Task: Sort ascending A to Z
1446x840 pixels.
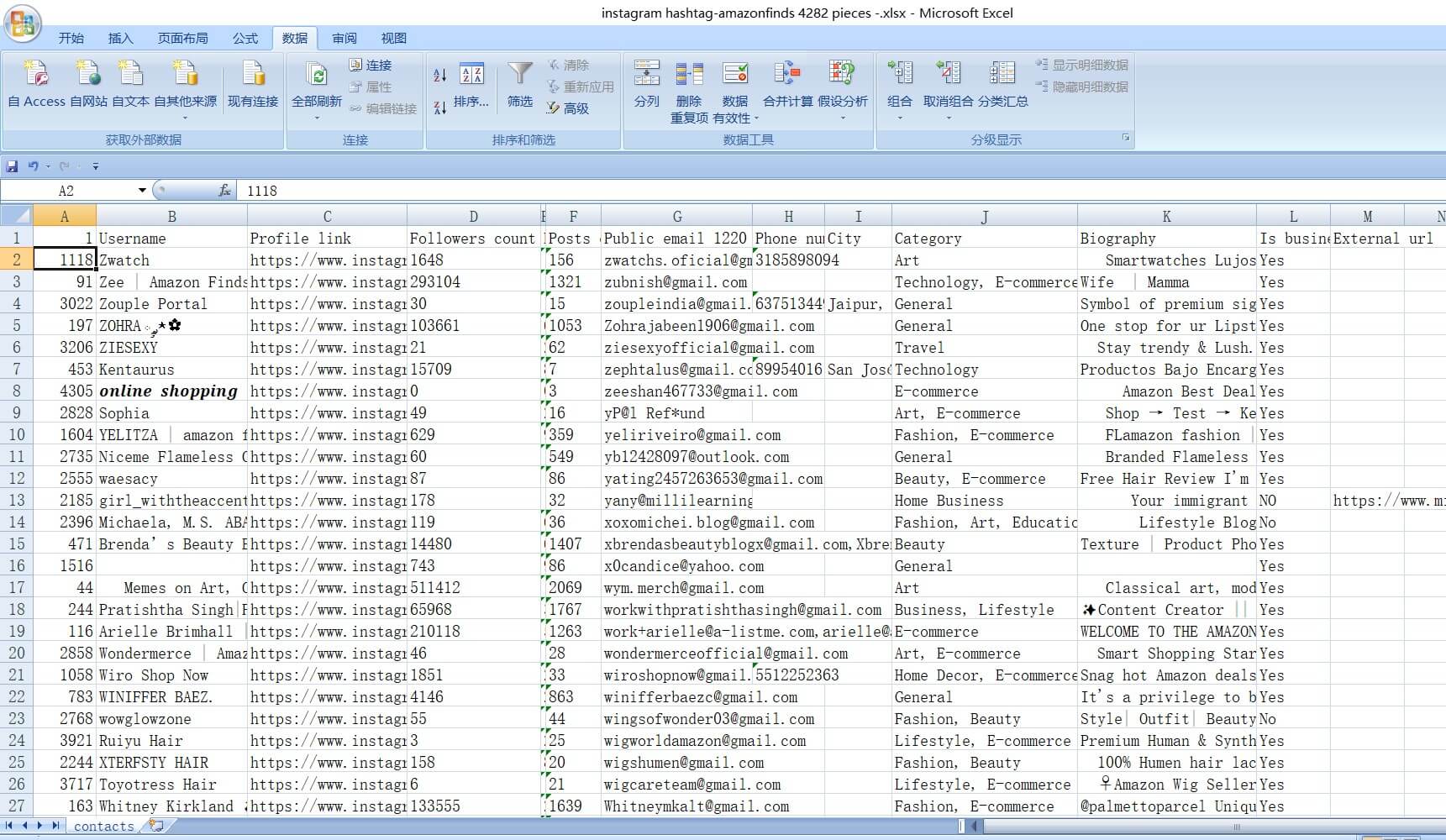Action: (x=439, y=76)
